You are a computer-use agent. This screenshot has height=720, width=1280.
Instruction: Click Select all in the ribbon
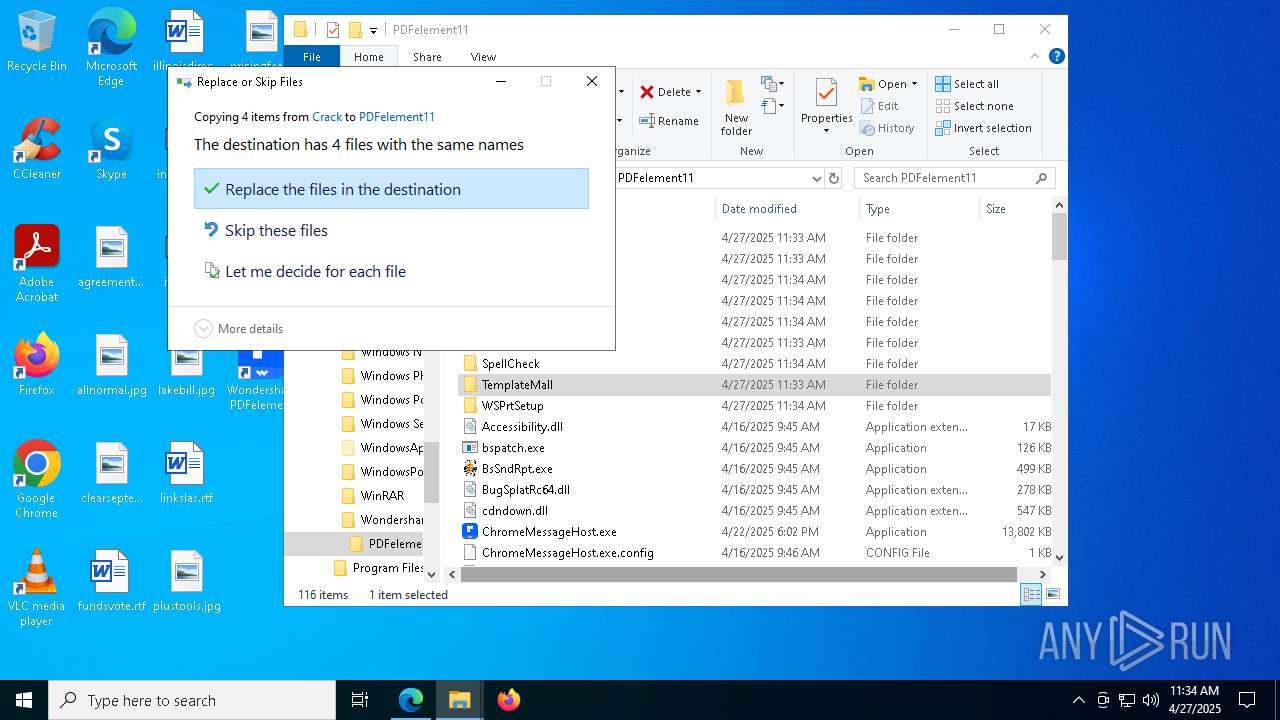tap(967, 84)
